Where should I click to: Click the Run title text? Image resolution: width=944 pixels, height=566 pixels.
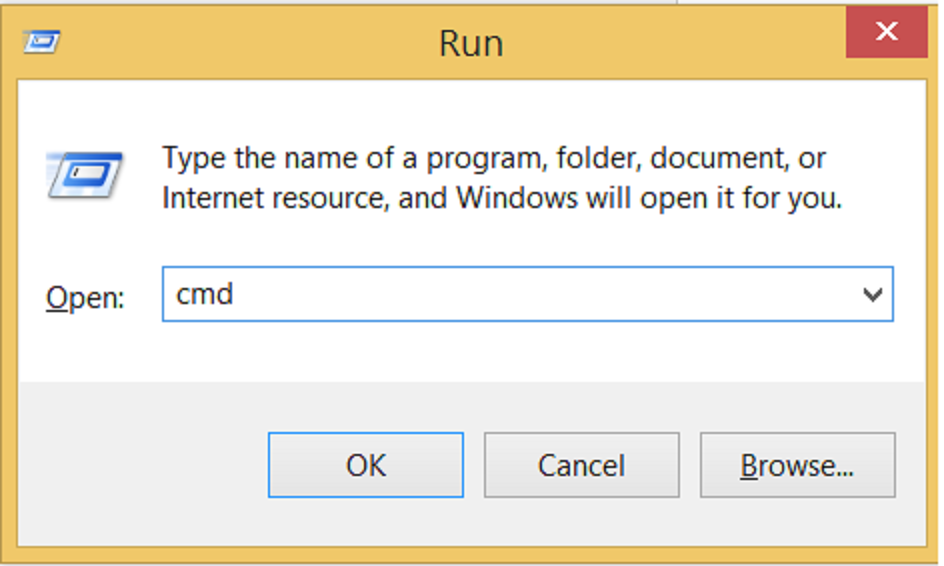coord(470,43)
